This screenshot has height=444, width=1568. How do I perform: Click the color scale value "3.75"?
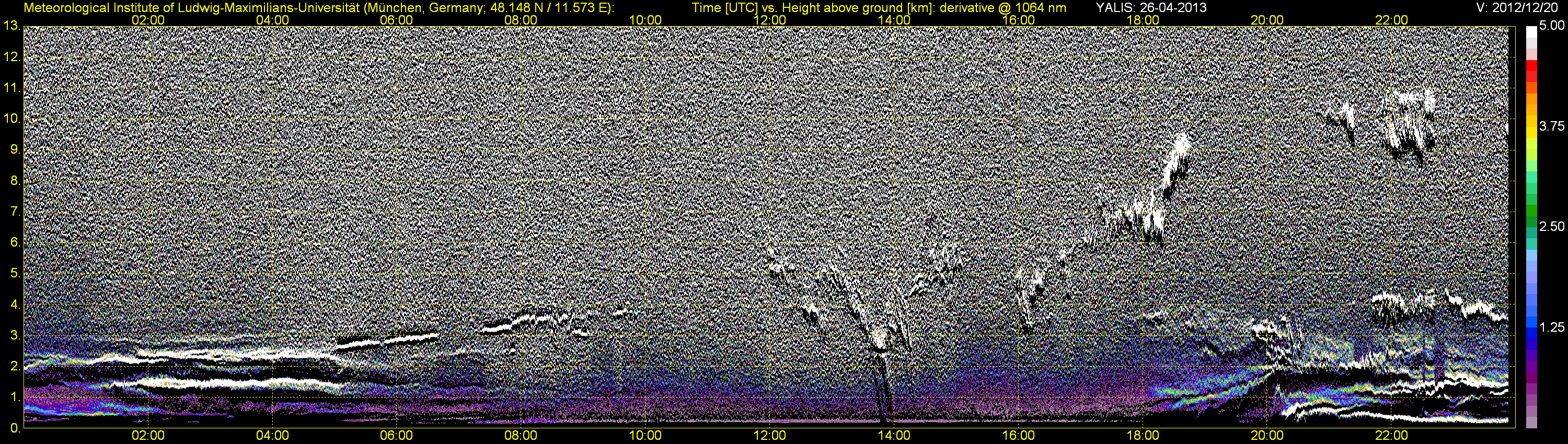click(x=1552, y=126)
